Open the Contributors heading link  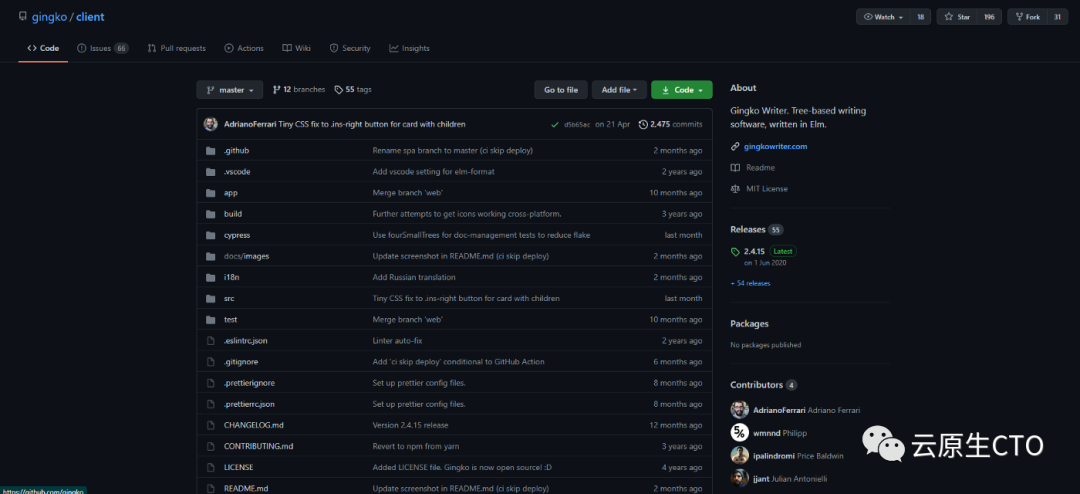756,384
